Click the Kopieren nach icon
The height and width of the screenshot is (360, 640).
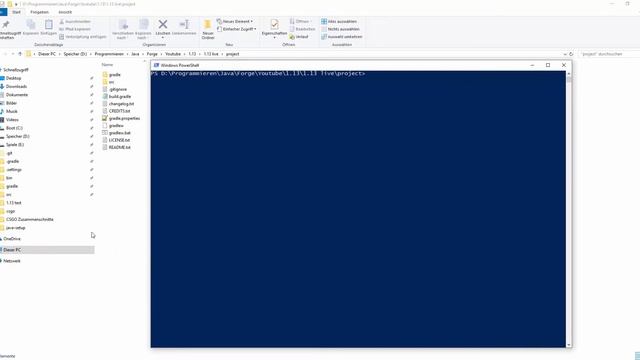(143, 24)
